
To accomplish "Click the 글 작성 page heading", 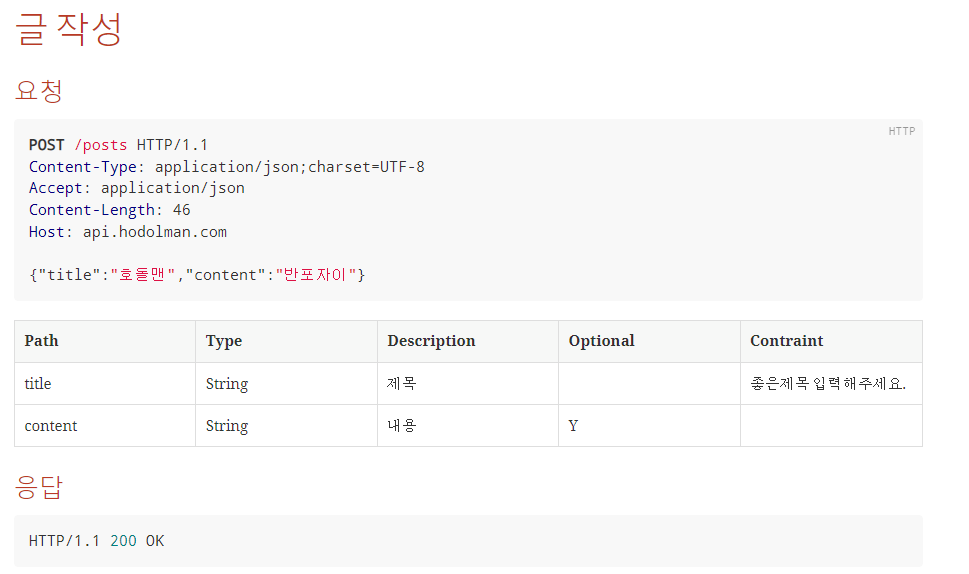I will click(x=68, y=28).
